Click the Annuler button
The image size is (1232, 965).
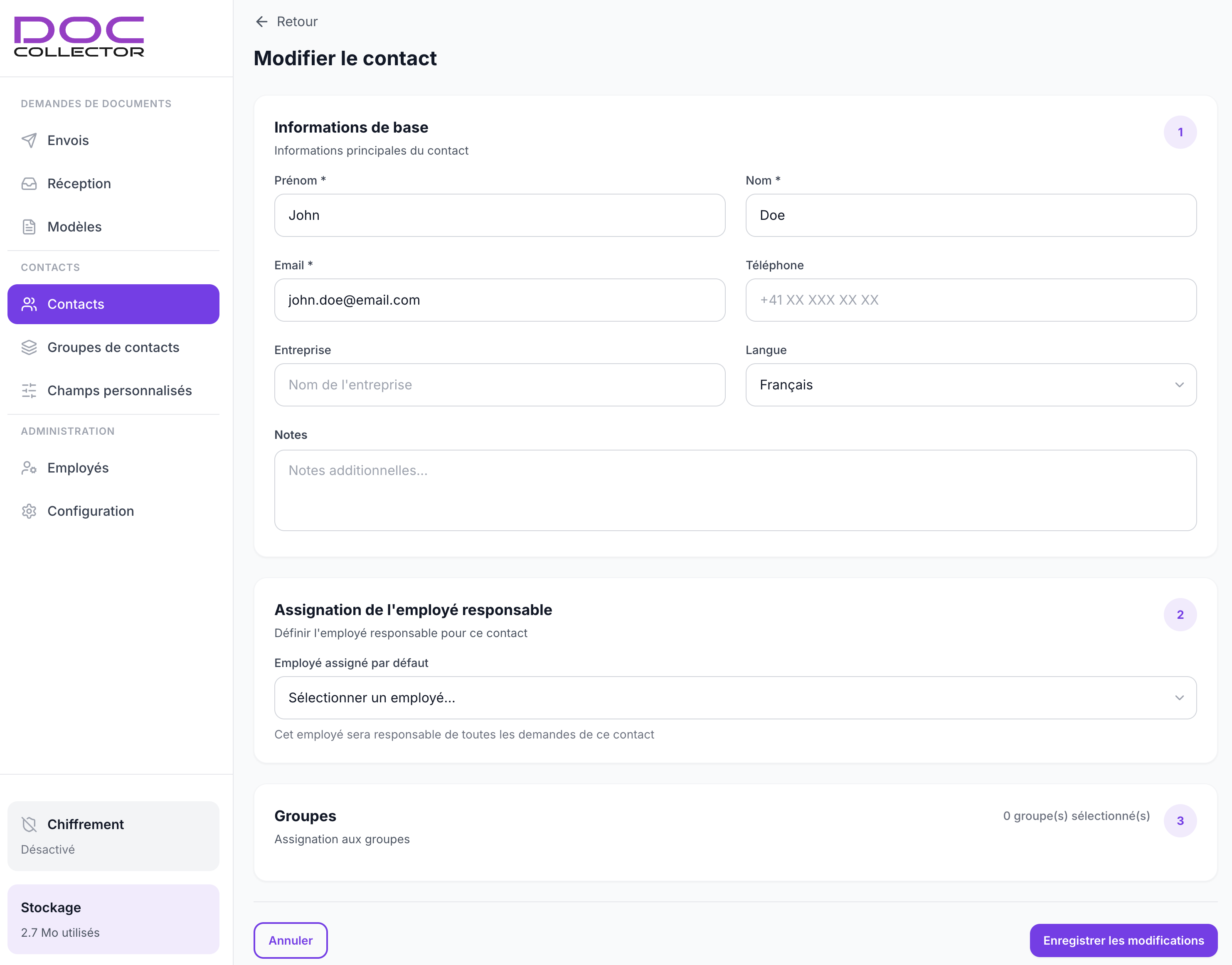291,940
